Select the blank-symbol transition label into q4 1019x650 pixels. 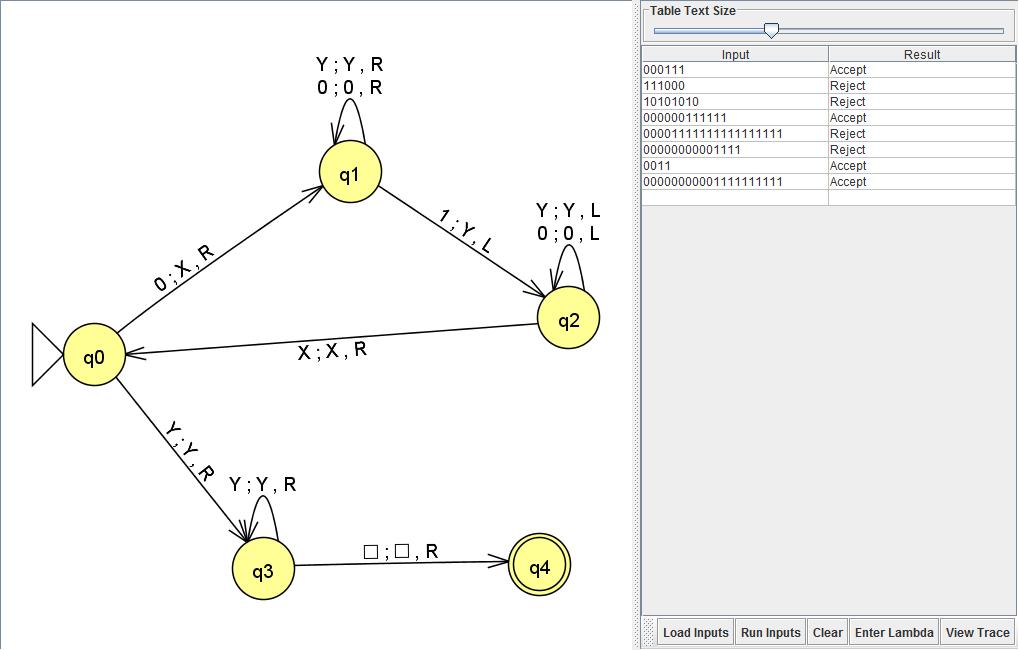pyautogui.click(x=400, y=551)
